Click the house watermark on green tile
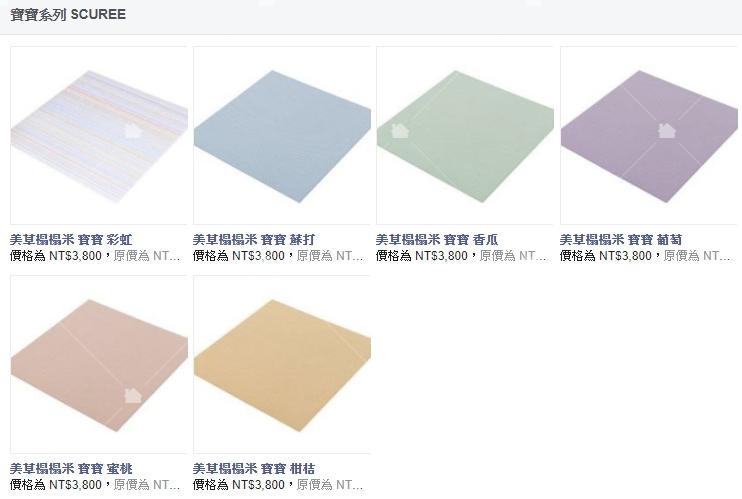The image size is (742, 499). point(400,131)
